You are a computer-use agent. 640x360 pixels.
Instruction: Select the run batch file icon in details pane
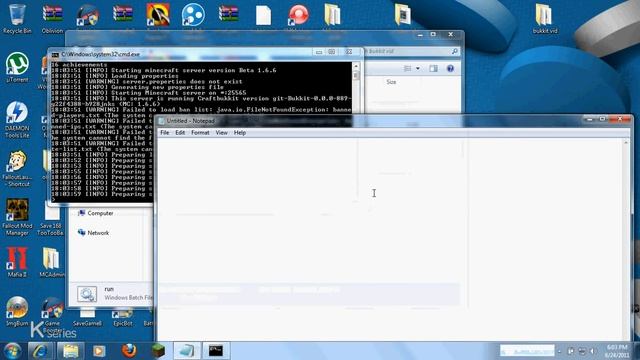[87, 294]
